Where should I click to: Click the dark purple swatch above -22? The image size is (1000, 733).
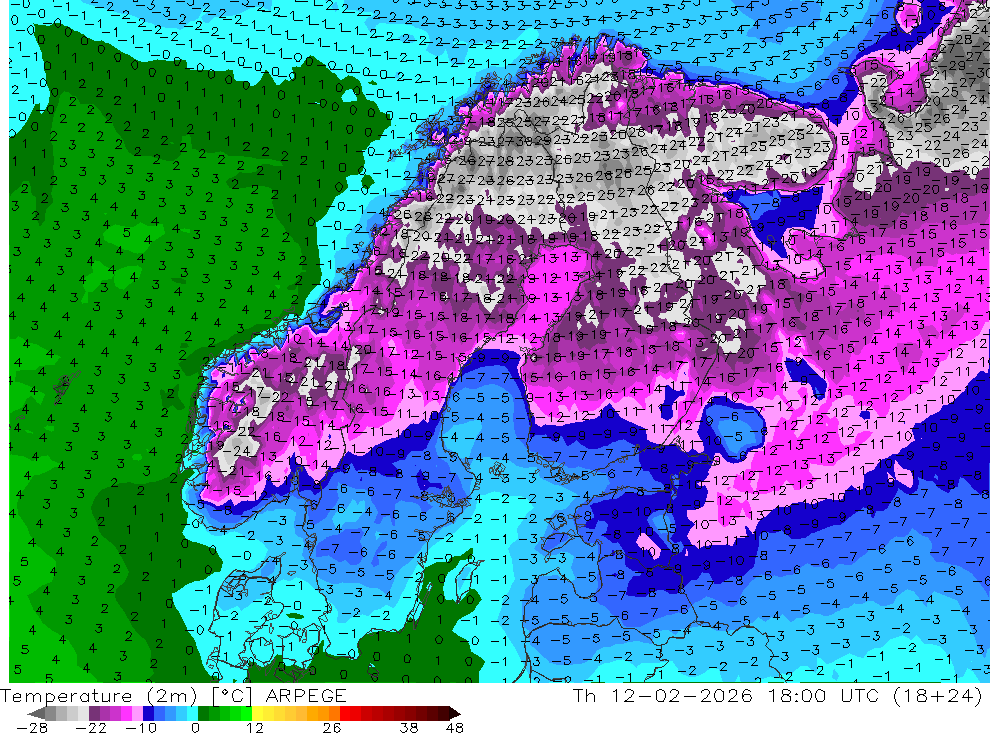pos(94,713)
